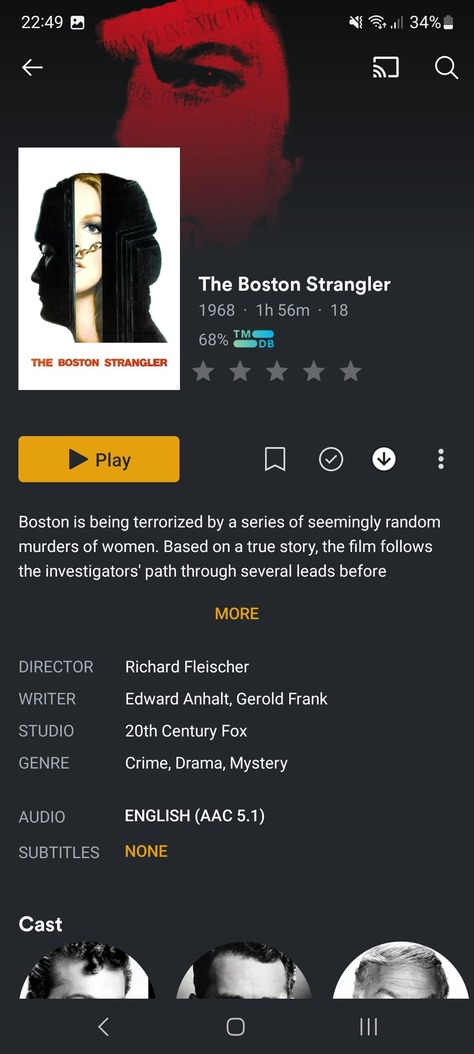Screen dimensions: 474x1054
Task: Give the movie one star
Action: click(x=204, y=371)
